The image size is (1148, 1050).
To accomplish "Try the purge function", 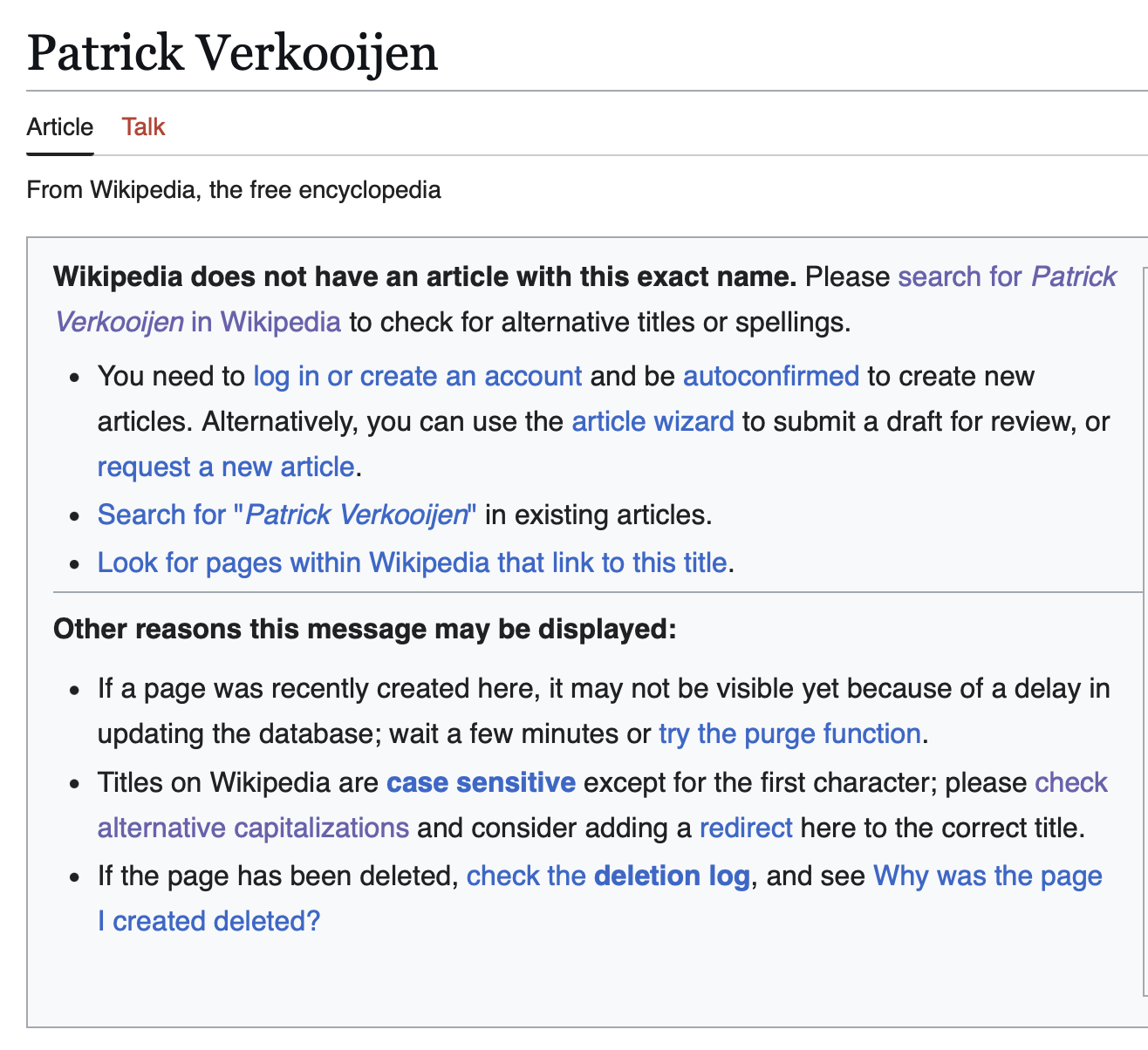I will (x=788, y=733).
